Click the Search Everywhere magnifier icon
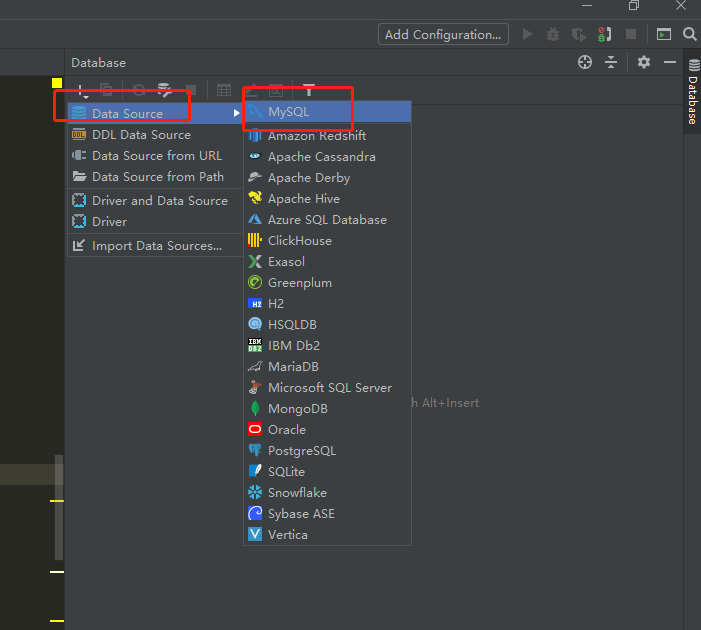Viewport: 701px width, 630px height. click(x=689, y=34)
